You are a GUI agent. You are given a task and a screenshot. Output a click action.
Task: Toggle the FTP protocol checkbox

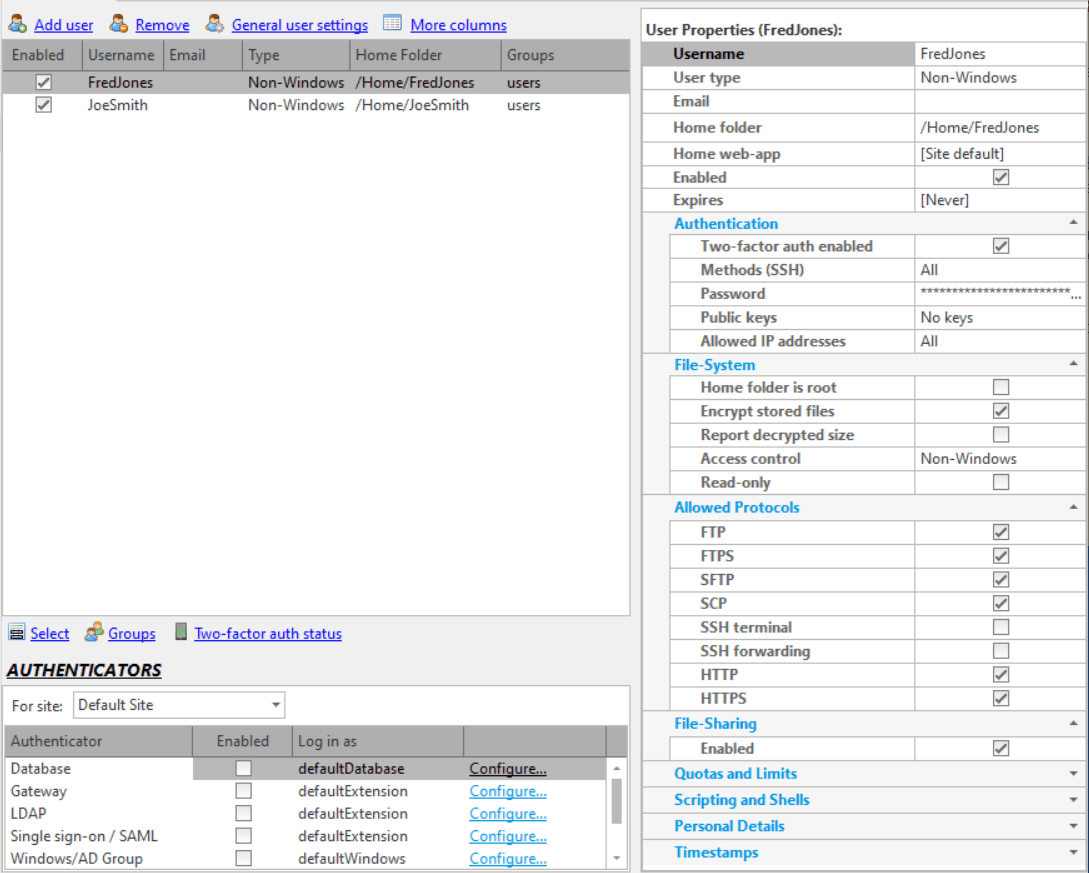click(1001, 532)
